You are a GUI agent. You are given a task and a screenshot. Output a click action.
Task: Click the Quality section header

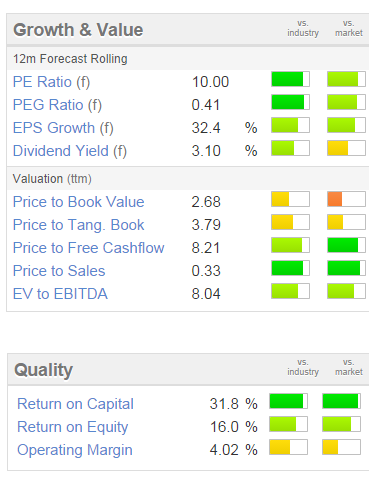[43, 370]
